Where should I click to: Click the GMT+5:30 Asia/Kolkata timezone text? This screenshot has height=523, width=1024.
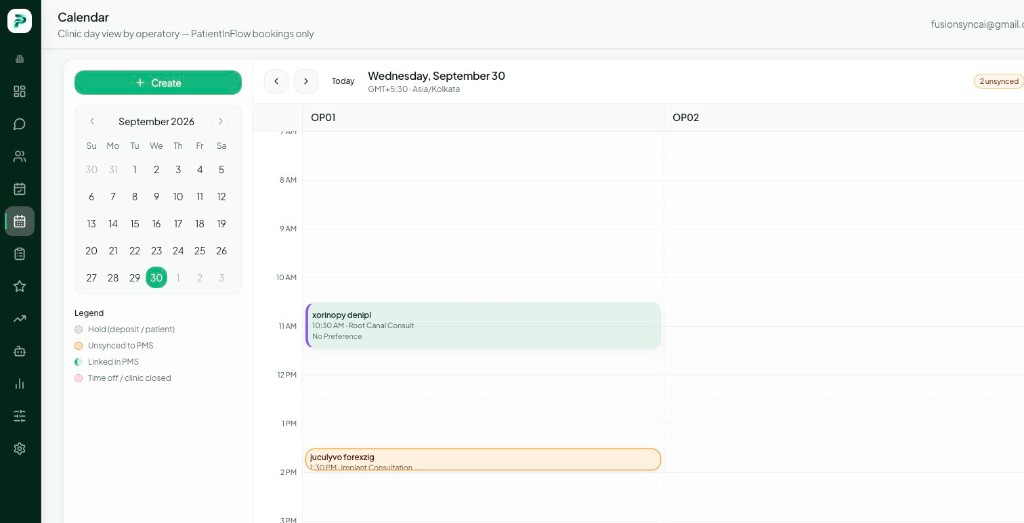(x=413, y=89)
